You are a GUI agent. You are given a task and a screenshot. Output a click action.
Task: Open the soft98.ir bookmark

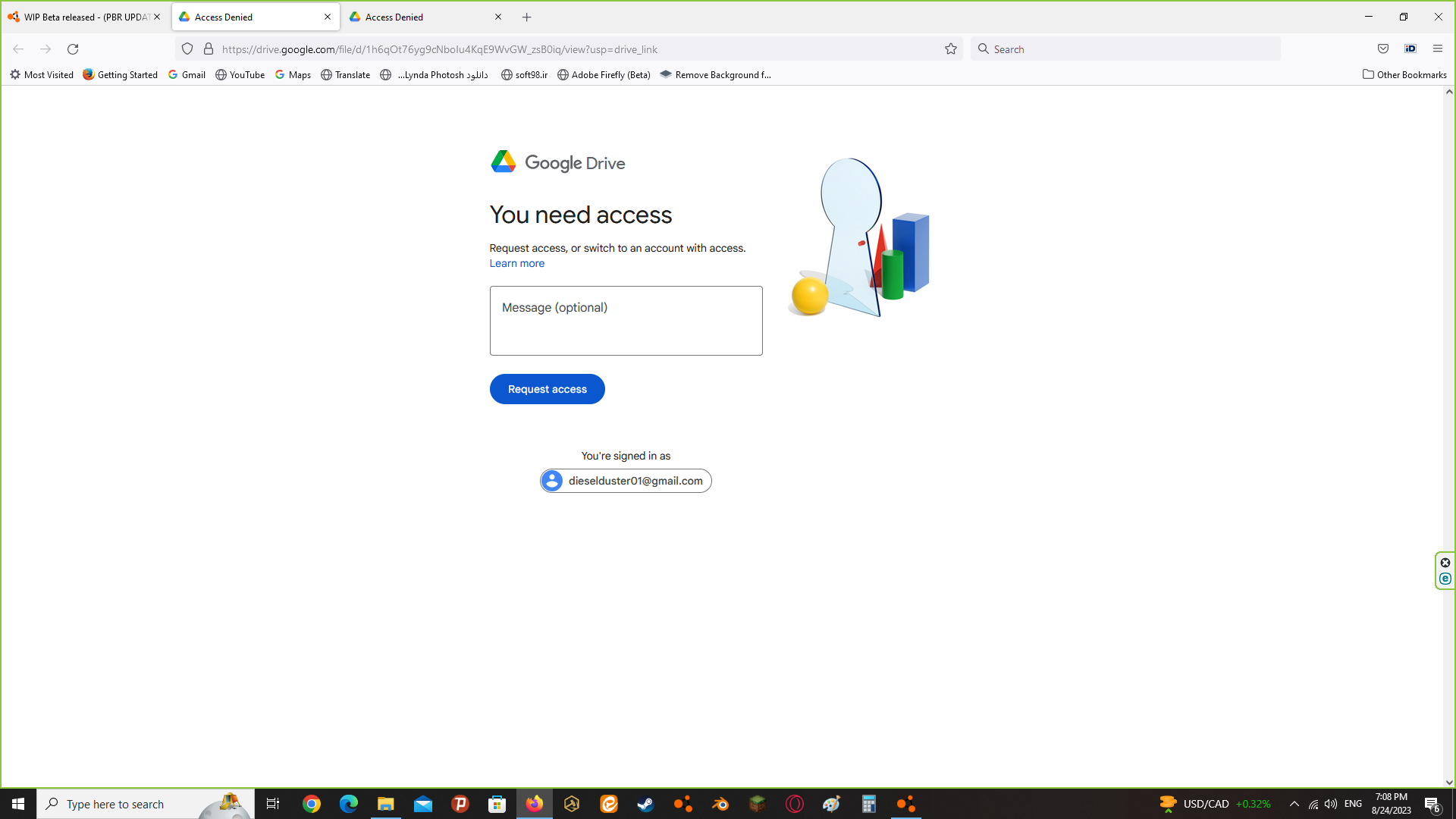525,74
